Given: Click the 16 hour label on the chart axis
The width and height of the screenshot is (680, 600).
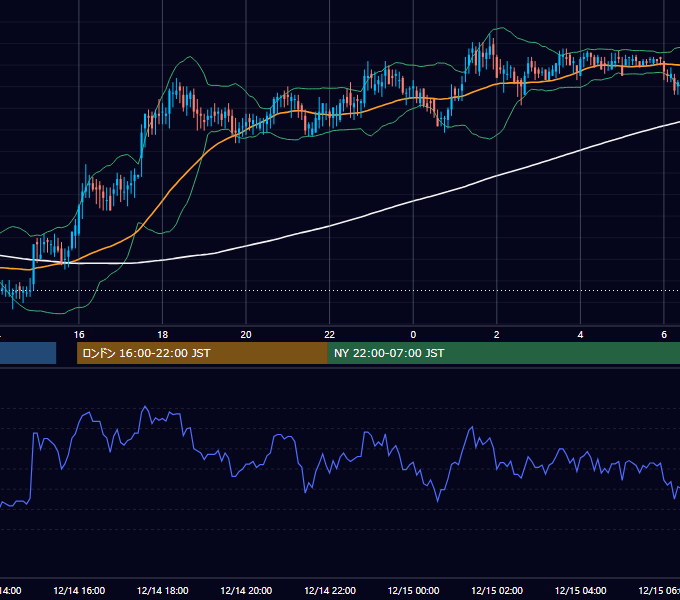Looking at the screenshot, I should 79,335.
